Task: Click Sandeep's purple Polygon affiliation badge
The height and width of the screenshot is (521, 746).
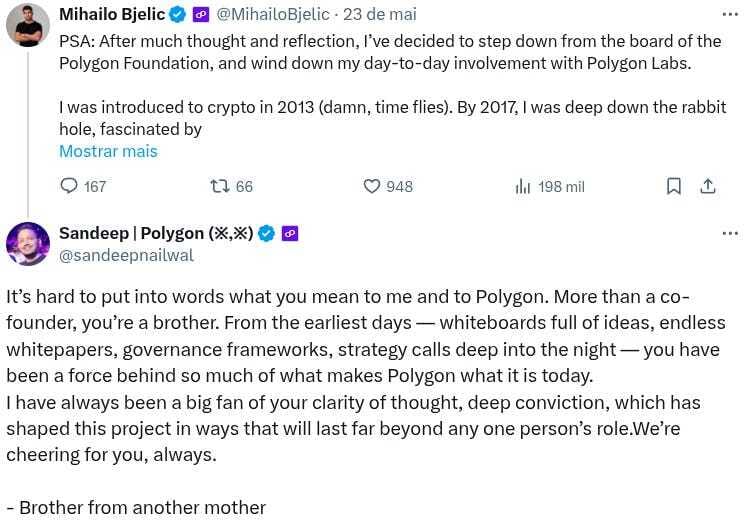Action: click(x=290, y=233)
